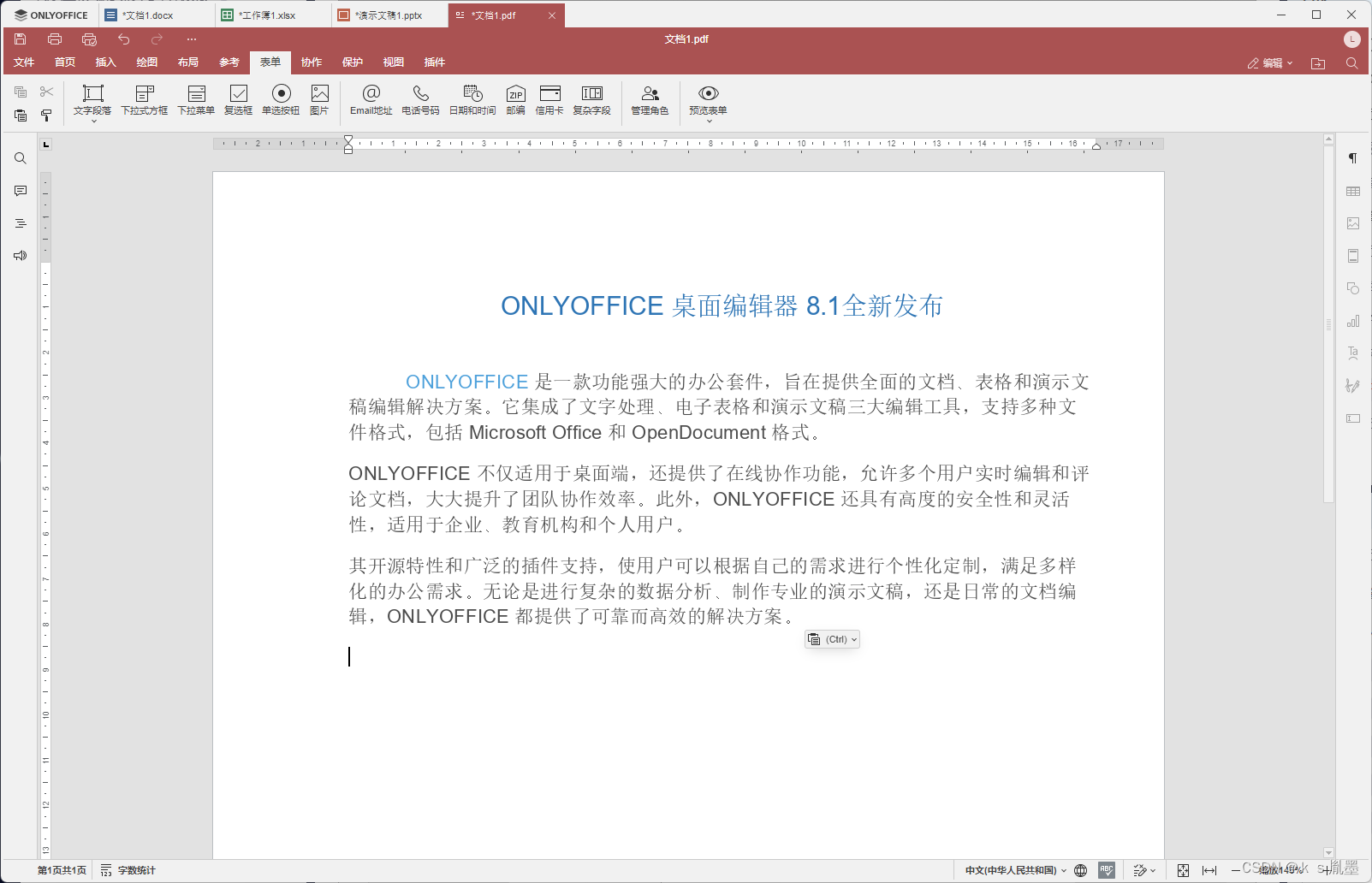Open form settings in right sidebar

tap(1353, 418)
